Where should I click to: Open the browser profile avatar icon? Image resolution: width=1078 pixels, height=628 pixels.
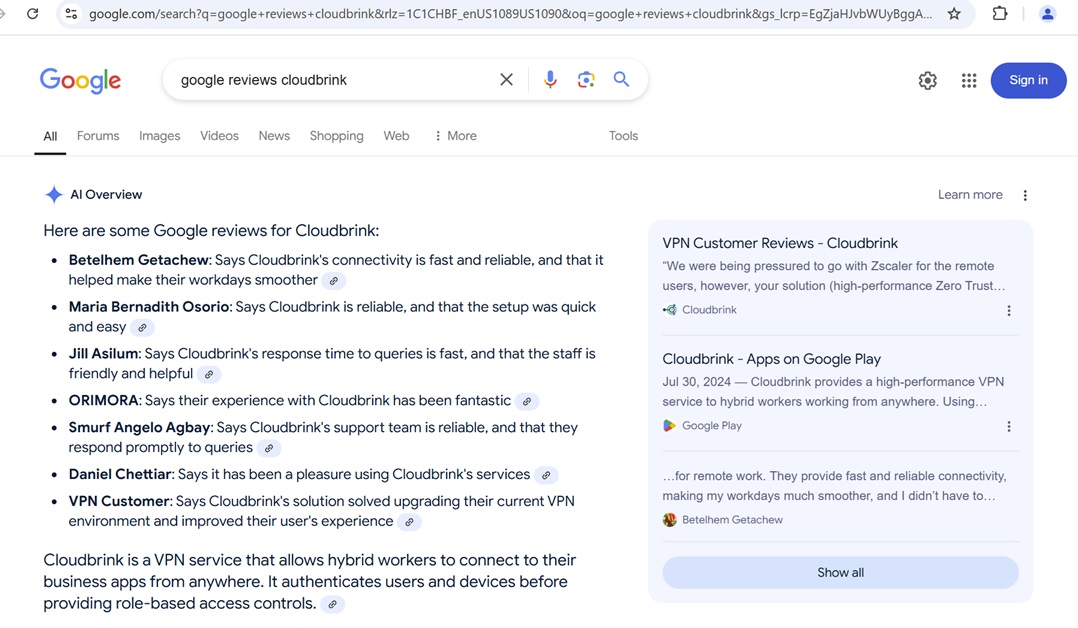(1048, 13)
